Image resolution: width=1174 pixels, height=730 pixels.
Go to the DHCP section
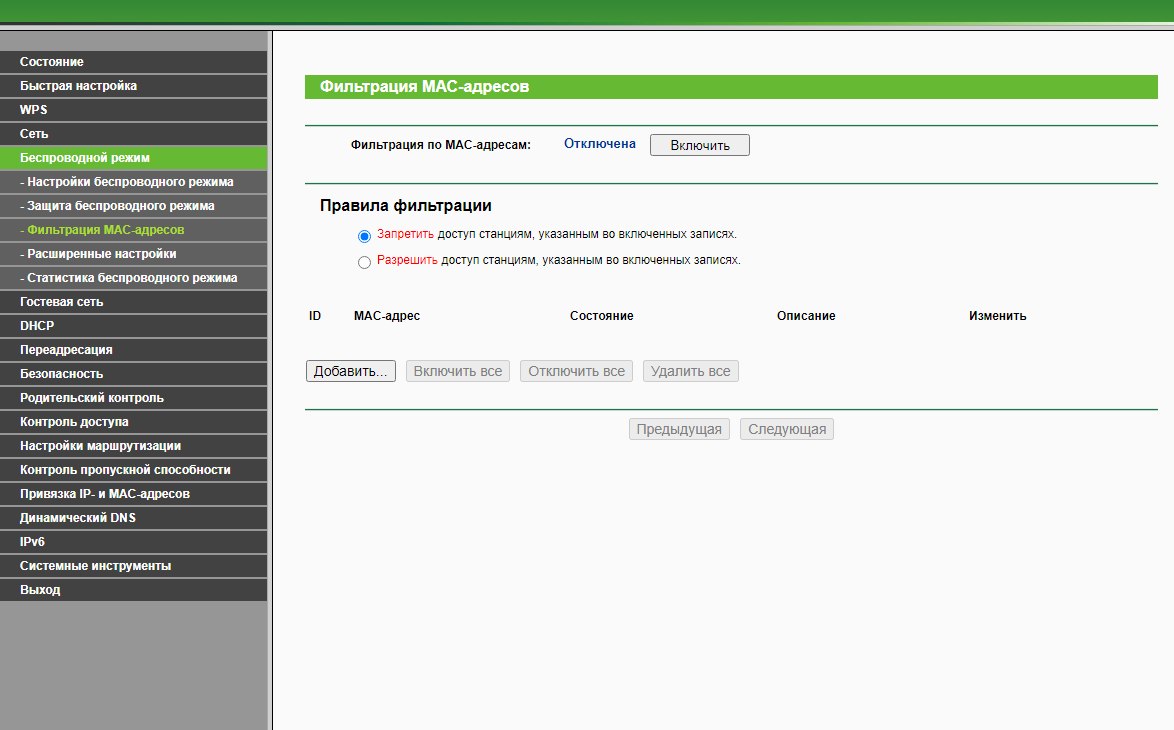[133, 326]
